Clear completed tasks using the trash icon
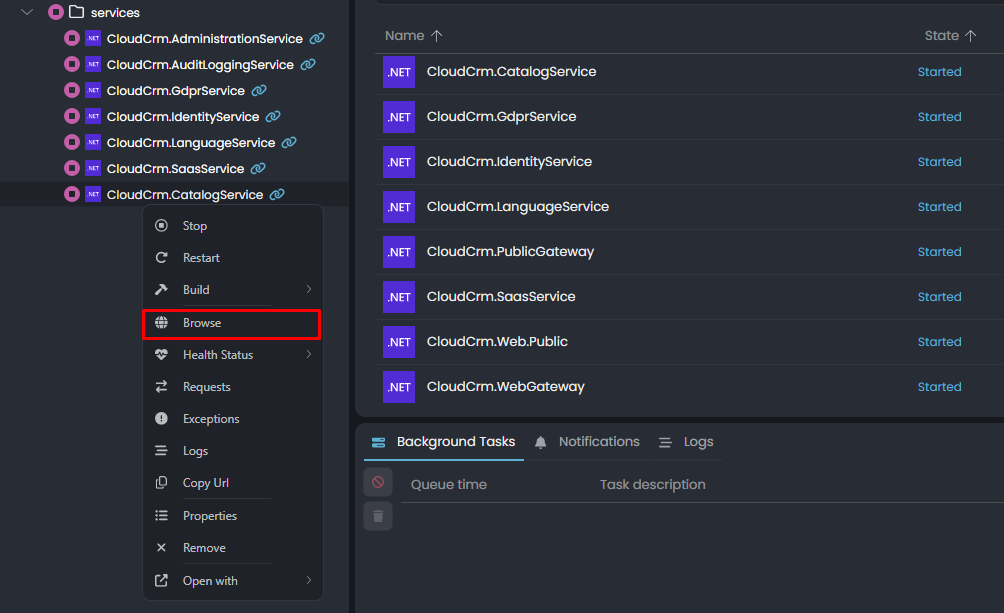Image resolution: width=1004 pixels, height=613 pixels. 378,516
